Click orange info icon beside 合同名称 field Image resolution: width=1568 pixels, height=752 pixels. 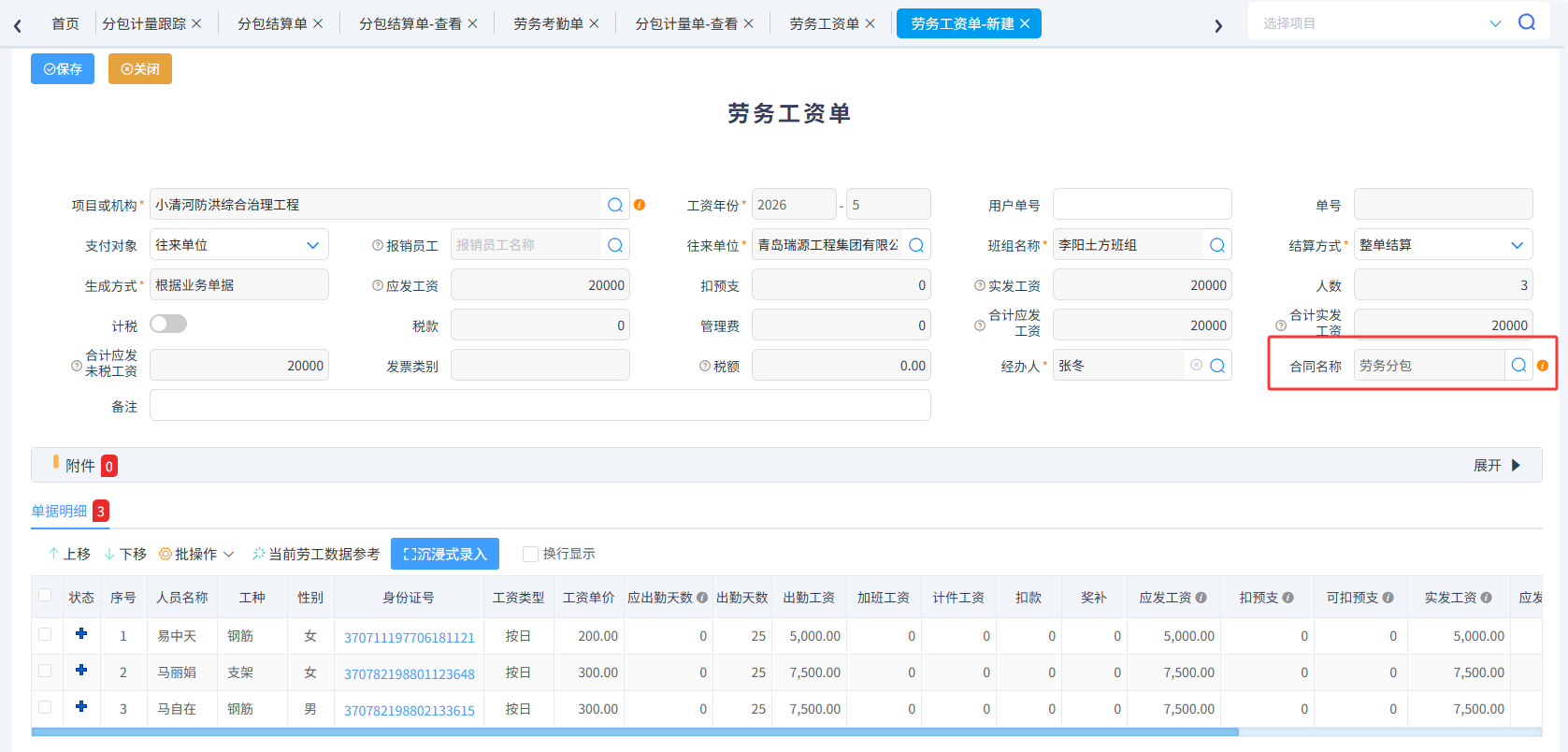tap(1543, 366)
